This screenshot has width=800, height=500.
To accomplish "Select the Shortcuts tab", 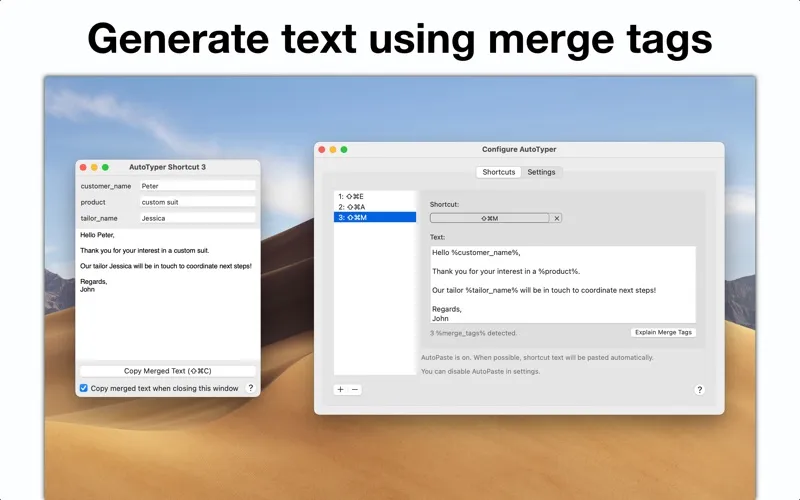I will click(499, 172).
